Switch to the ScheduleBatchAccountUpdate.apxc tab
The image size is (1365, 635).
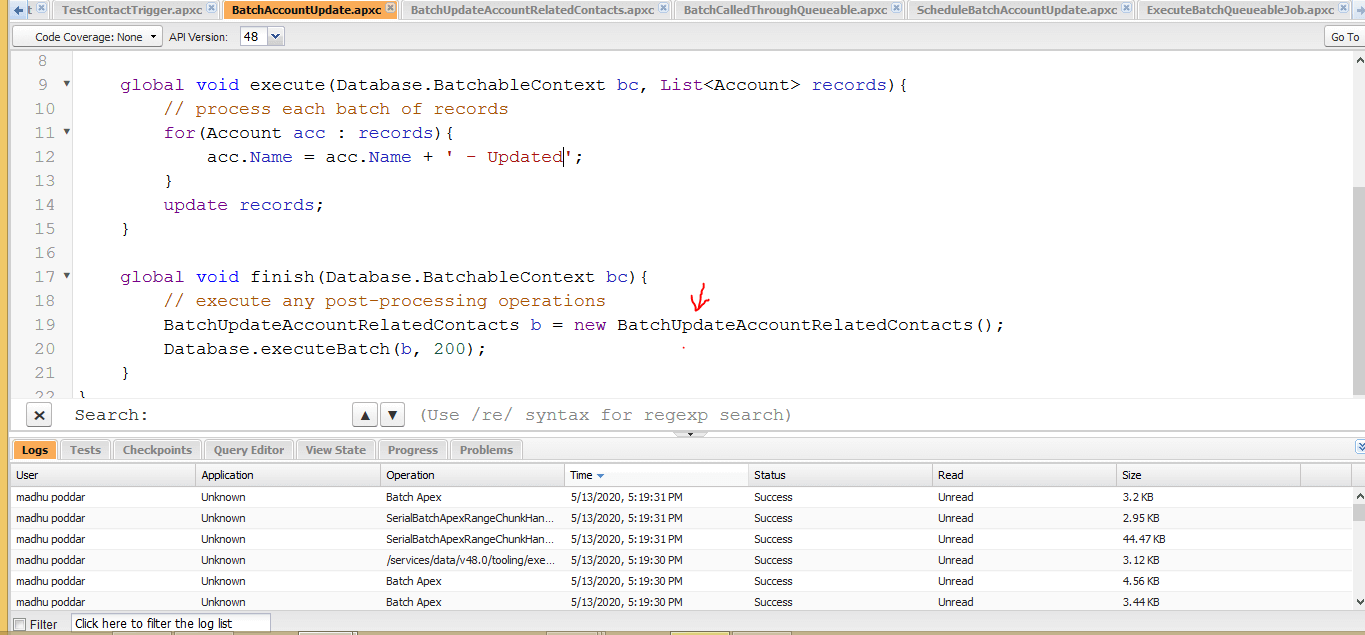1016,10
